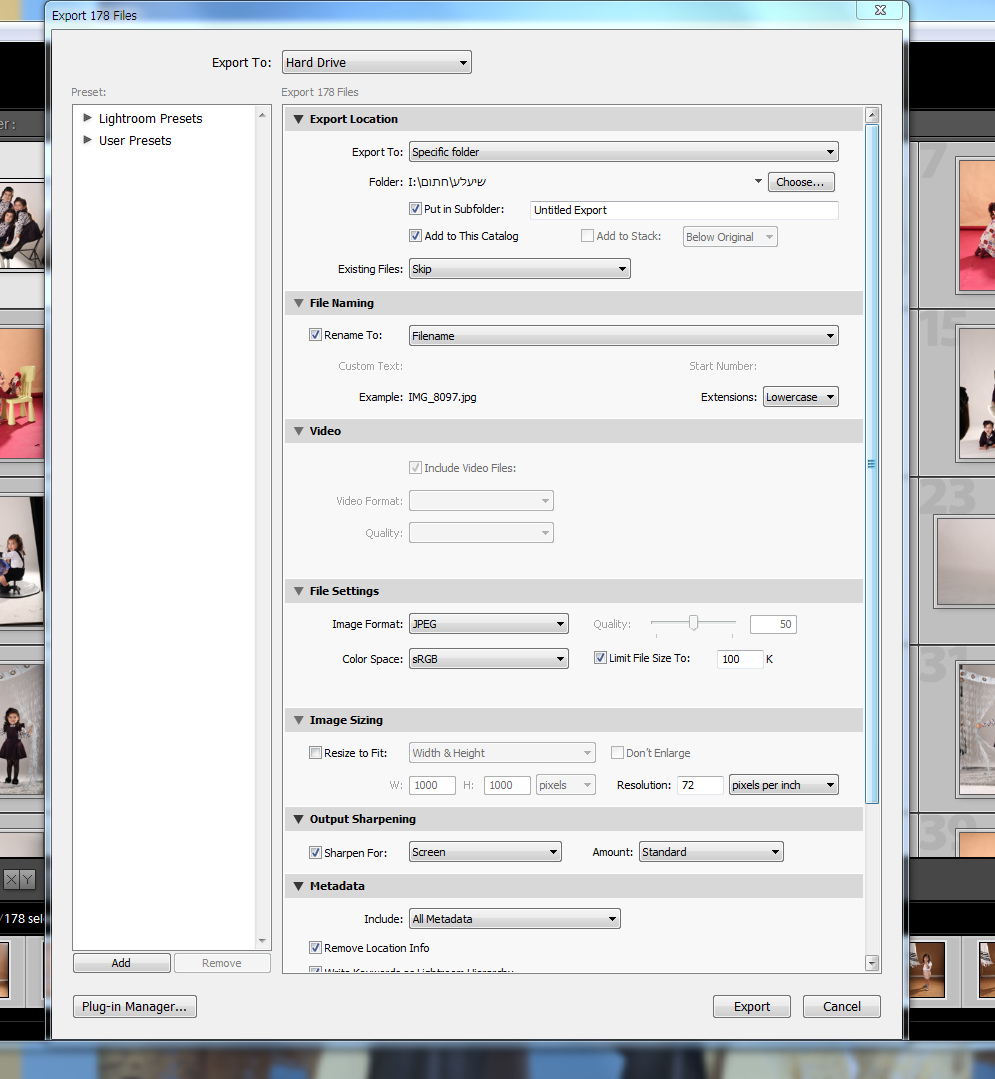995x1079 pixels.
Task: Click the XY compare view icon in Lightroom
Action: (x=19, y=879)
